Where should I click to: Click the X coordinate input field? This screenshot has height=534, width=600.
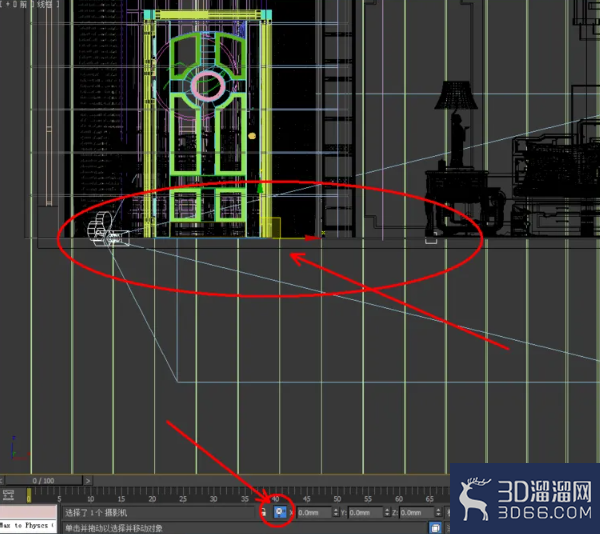click(314, 512)
